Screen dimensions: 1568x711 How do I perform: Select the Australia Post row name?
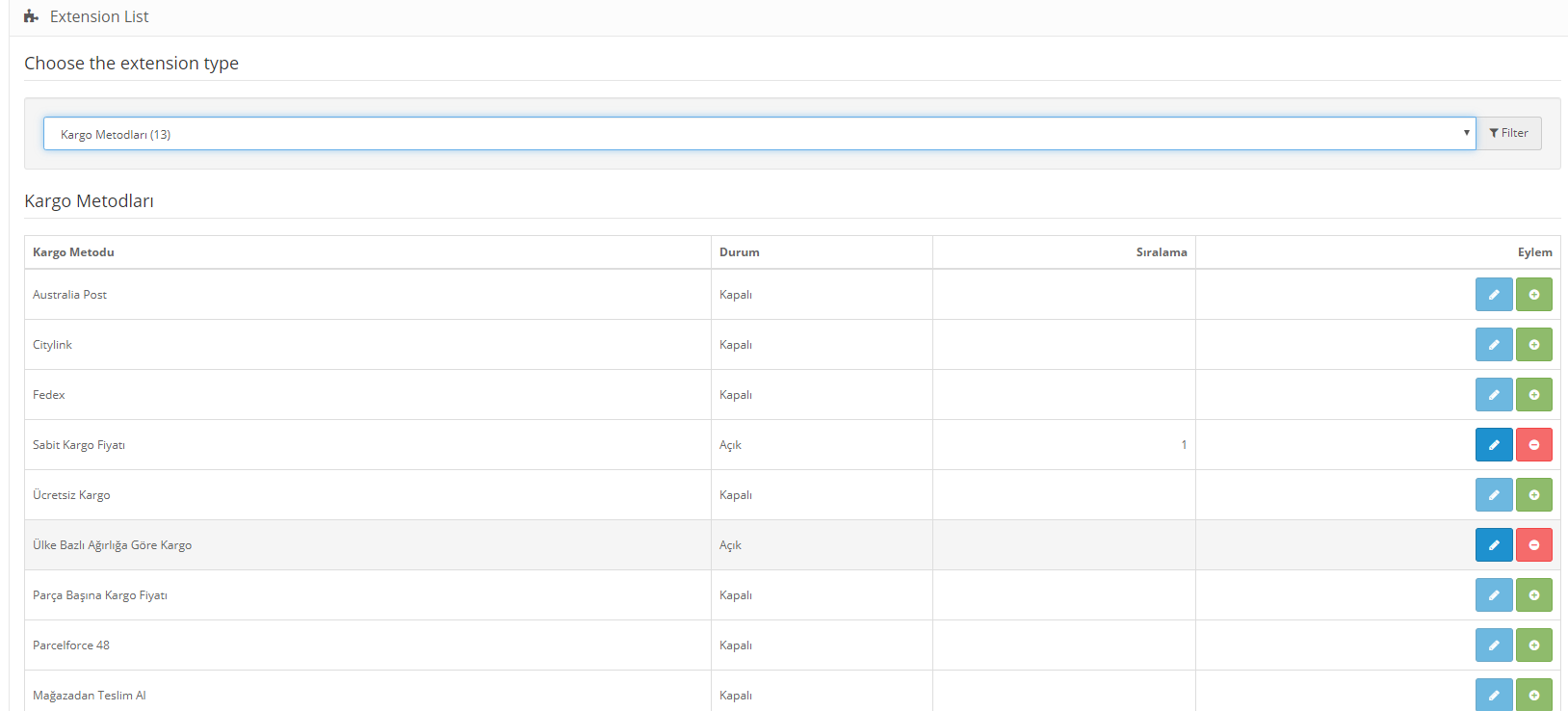click(69, 295)
